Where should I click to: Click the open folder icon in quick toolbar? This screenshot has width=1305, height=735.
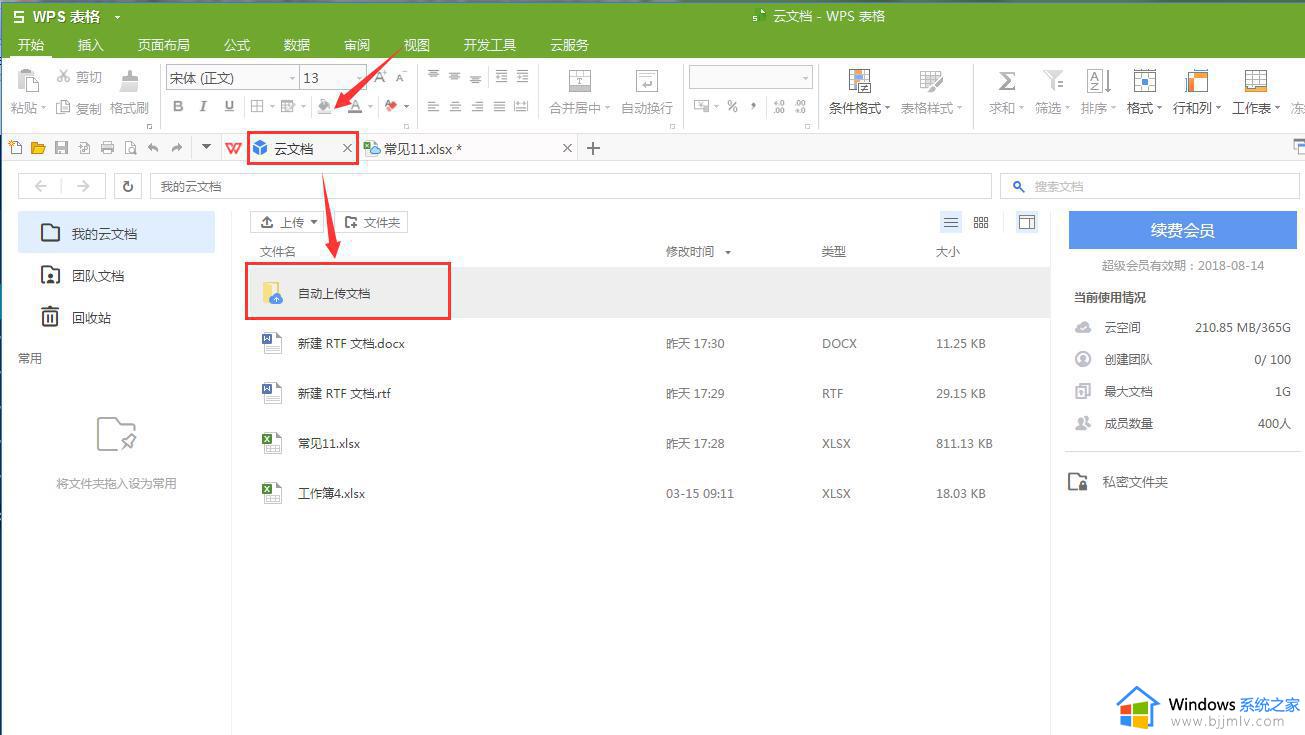[x=38, y=148]
